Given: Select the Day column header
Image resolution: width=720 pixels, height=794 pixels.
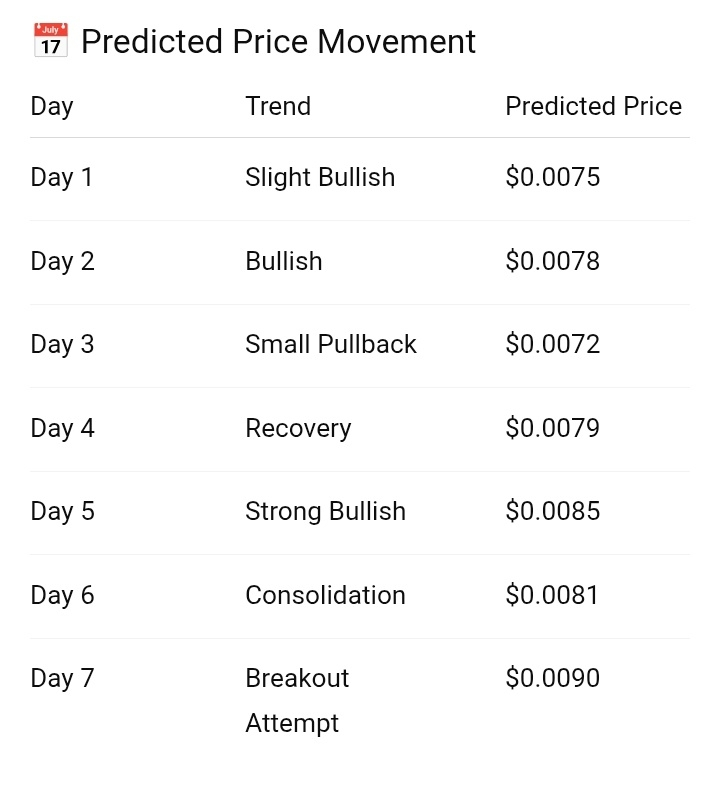Looking at the screenshot, I should pyautogui.click(x=52, y=106).
